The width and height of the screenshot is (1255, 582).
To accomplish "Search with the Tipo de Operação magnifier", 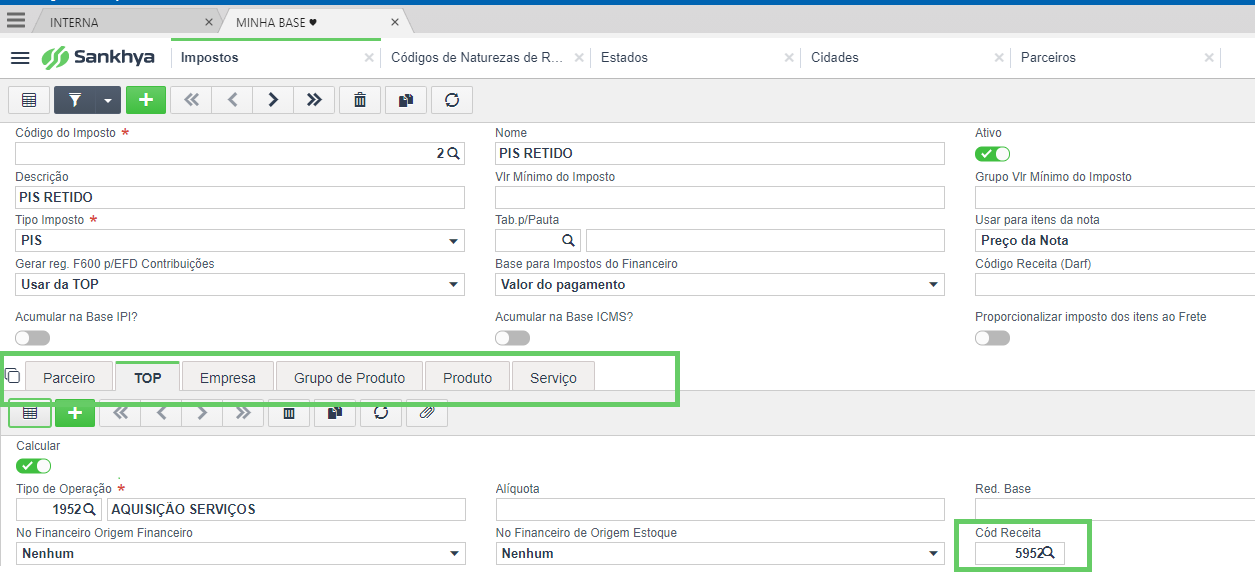I will pos(89,509).
